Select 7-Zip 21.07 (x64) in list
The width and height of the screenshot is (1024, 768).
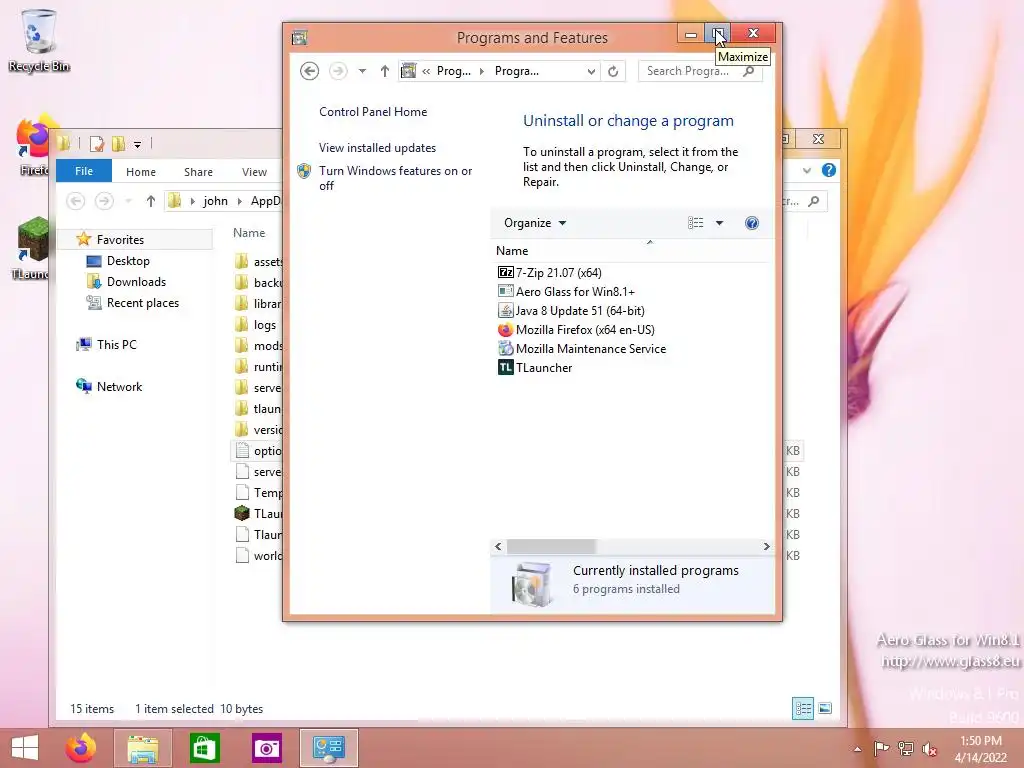(558, 272)
